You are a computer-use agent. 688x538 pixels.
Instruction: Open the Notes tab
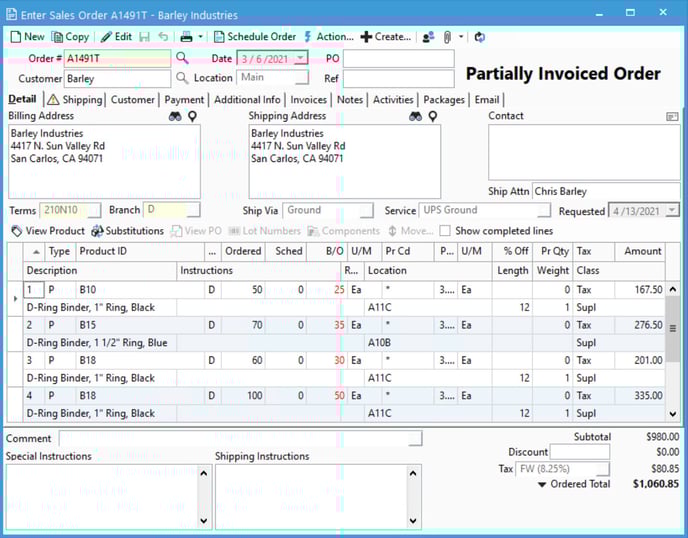pos(350,100)
